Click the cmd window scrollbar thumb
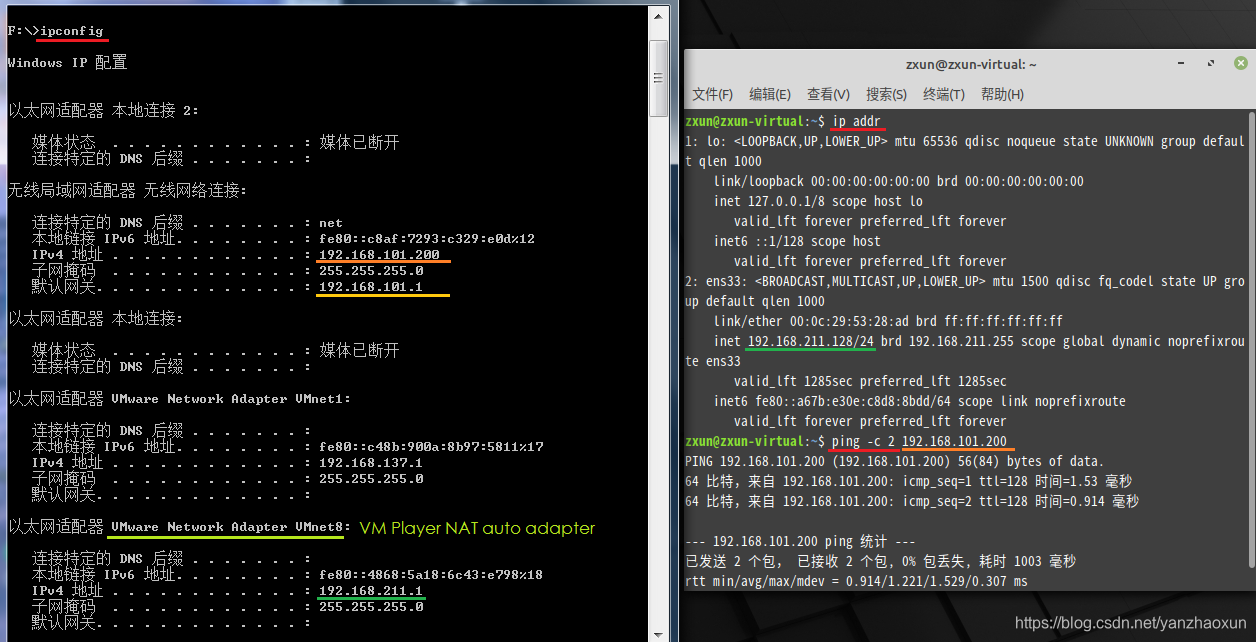The height and width of the screenshot is (642, 1256). click(658, 79)
